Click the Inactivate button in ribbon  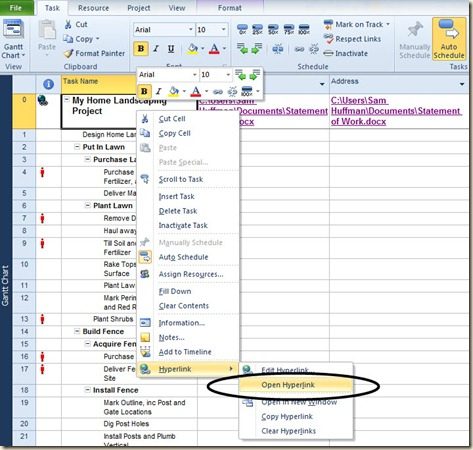coord(346,53)
